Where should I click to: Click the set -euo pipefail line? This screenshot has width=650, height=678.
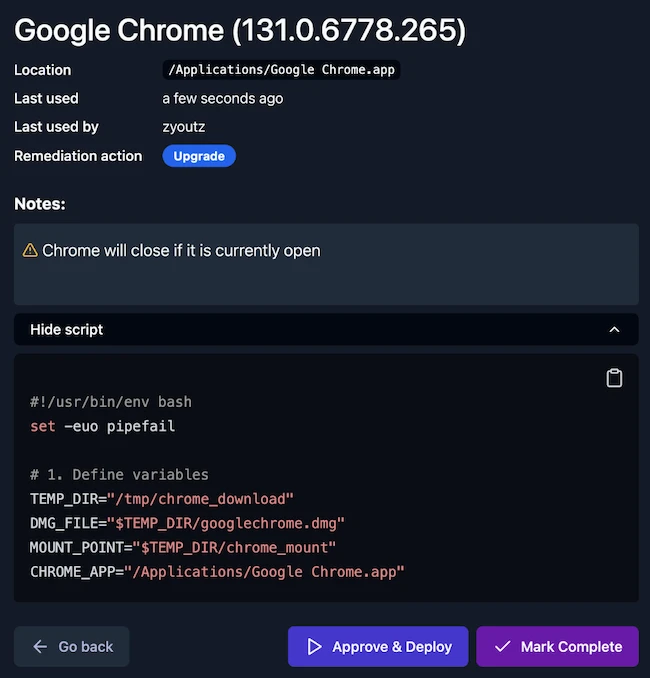point(103,426)
